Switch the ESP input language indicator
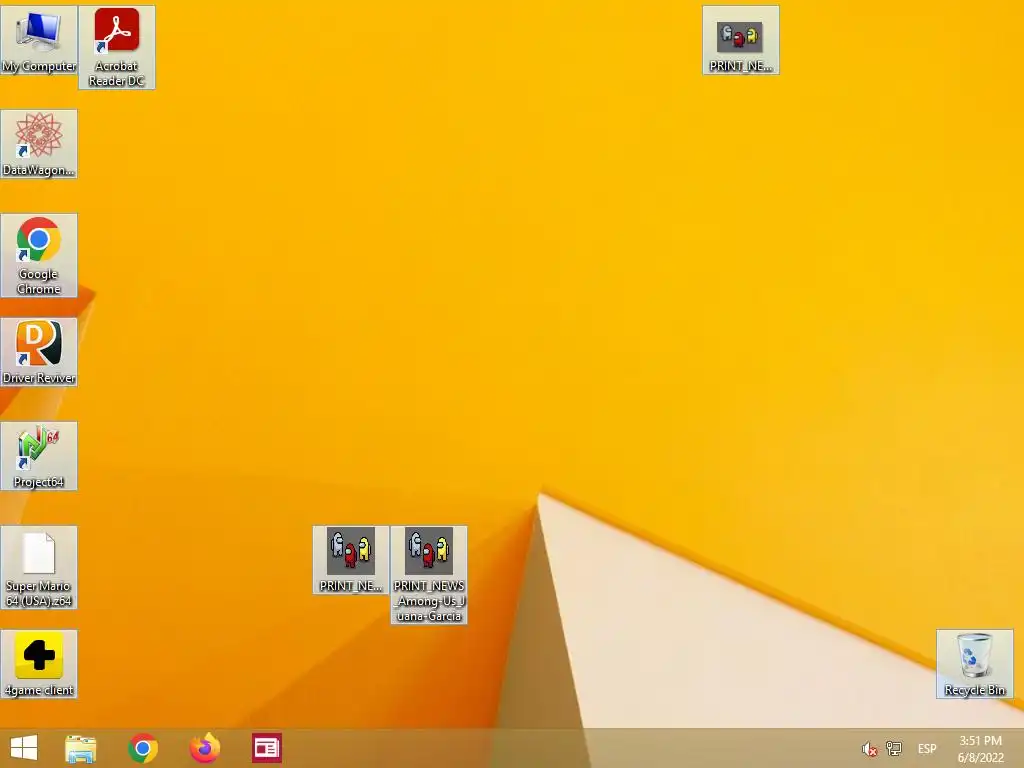 click(927, 749)
